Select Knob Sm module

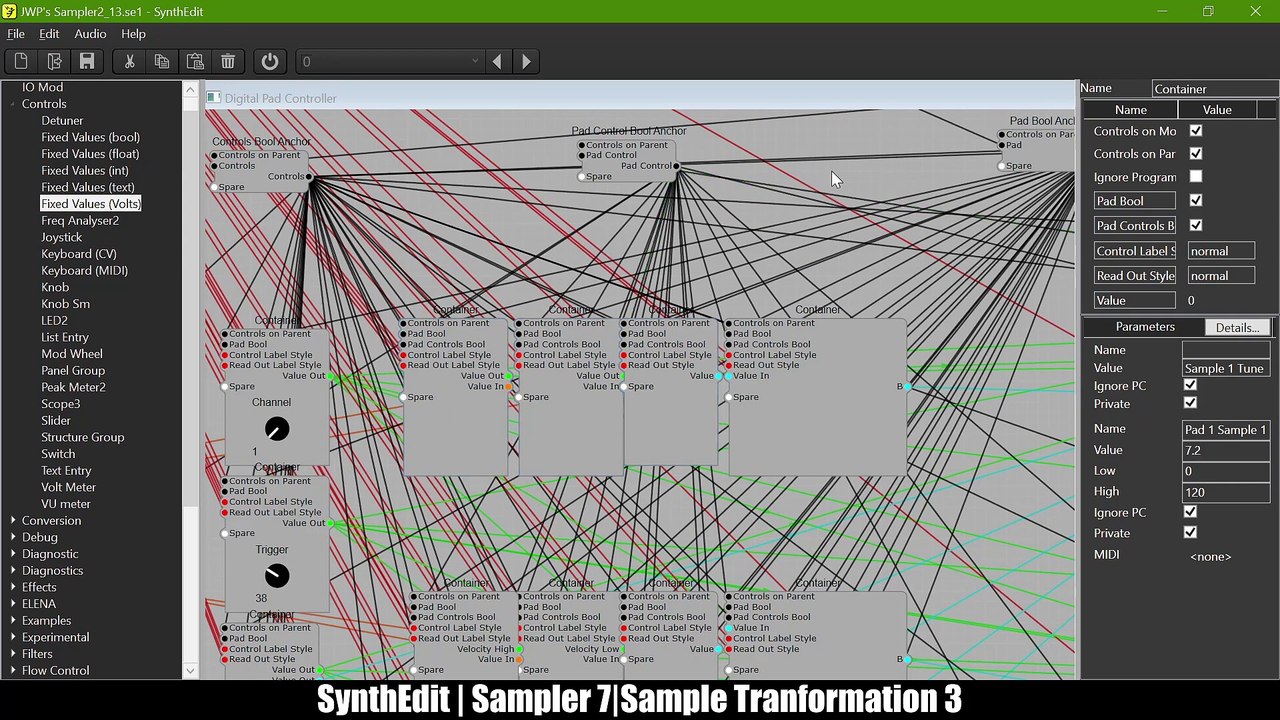coord(65,304)
